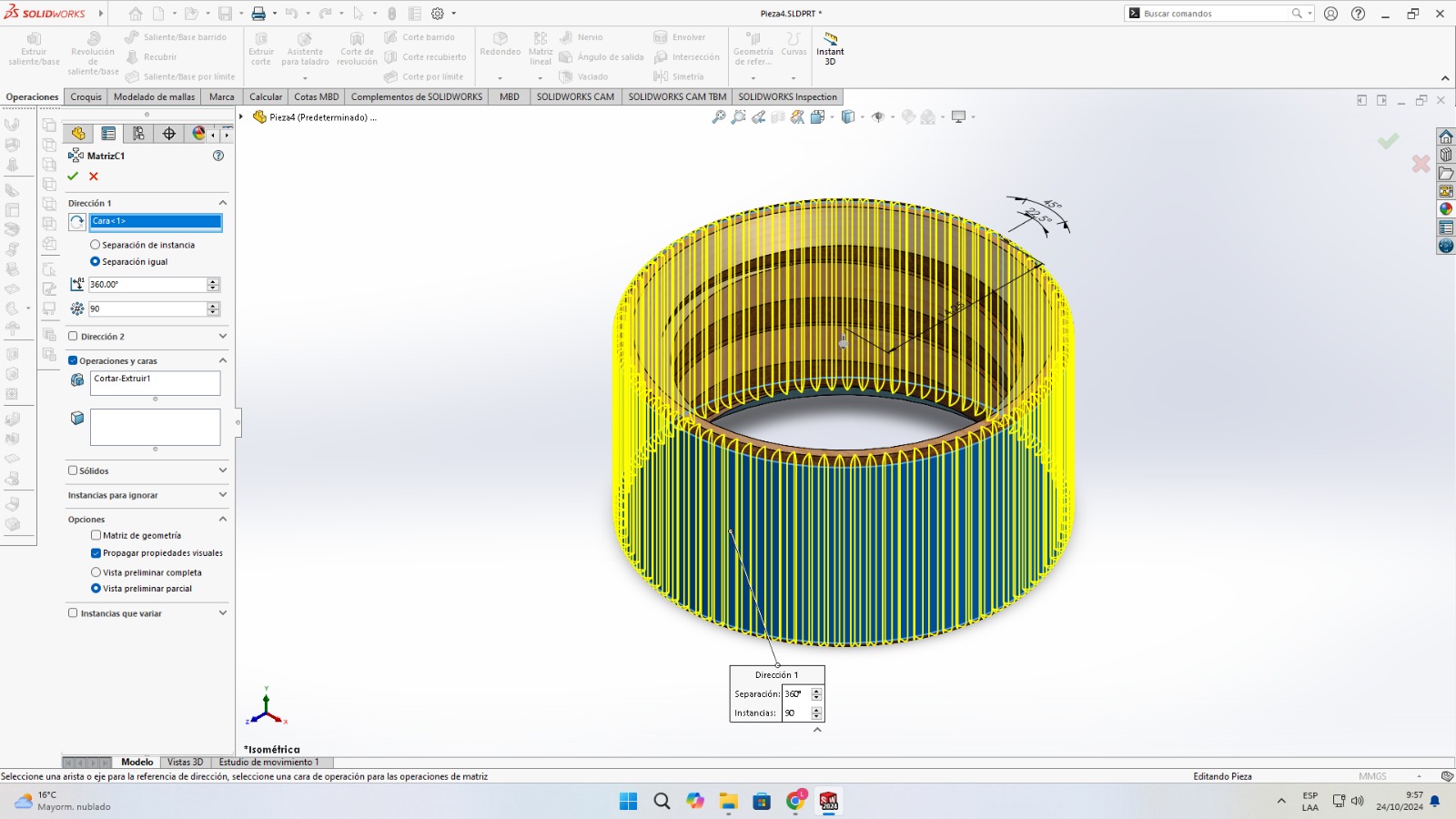Select Separación de instancia radio button
Screen dimensions: 1456x819
(x=95, y=245)
